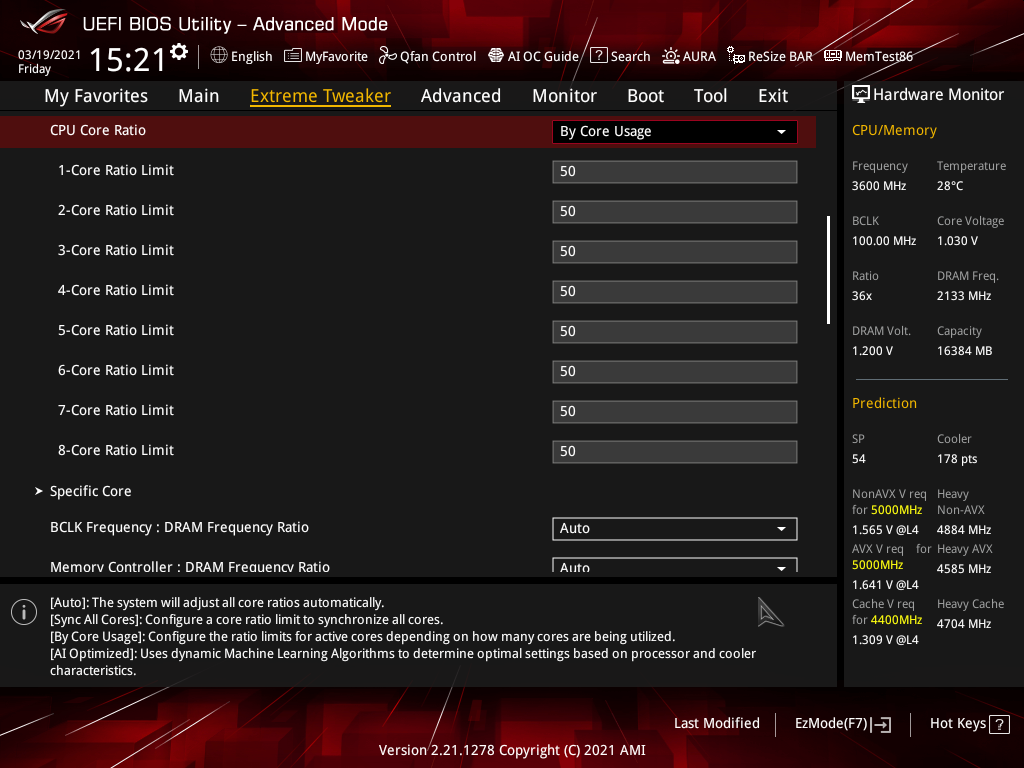Click BCLK Frequency : DRAM Frequency Ratio label
The image size is (1024, 768).
point(180,528)
